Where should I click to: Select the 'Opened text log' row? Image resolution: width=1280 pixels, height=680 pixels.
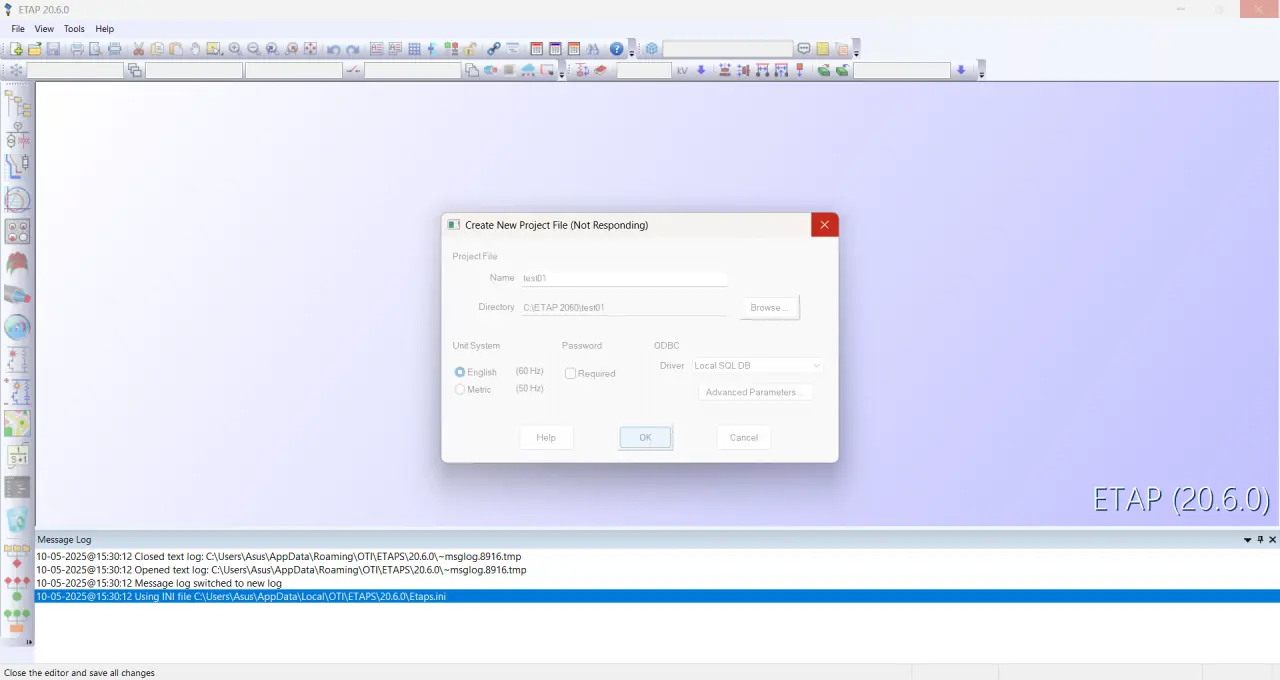(657, 570)
